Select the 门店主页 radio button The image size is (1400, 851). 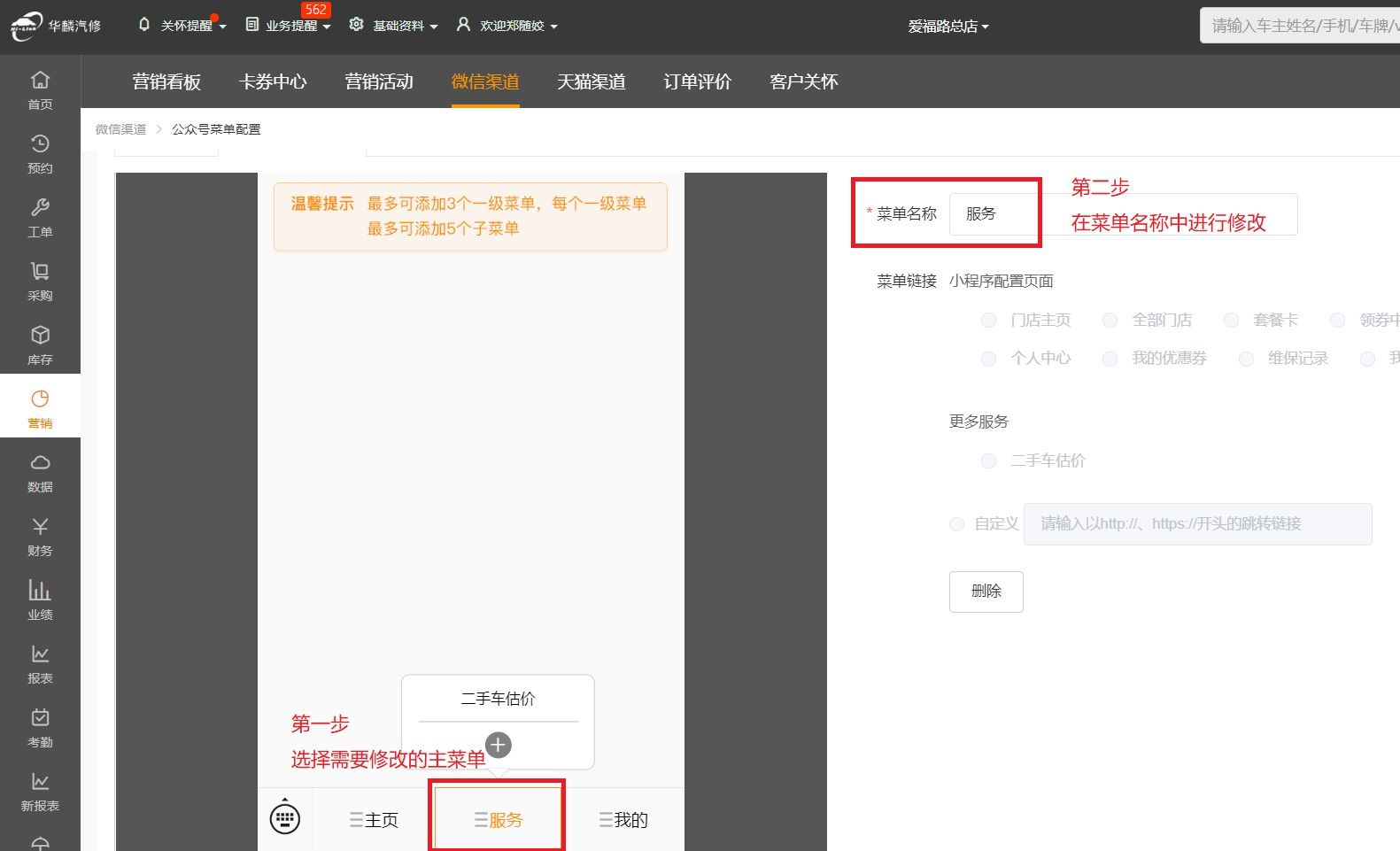coord(989,320)
